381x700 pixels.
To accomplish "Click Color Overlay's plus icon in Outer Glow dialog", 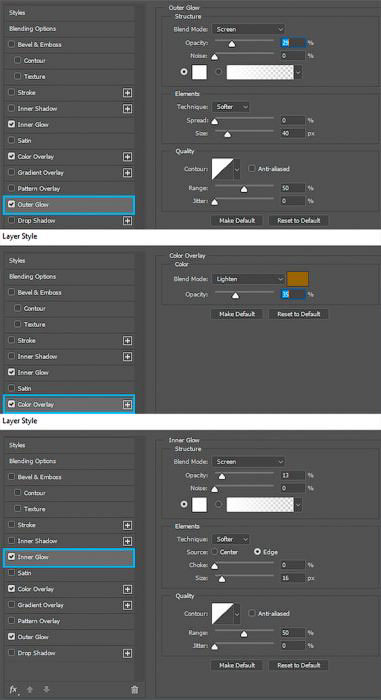I will (127, 157).
